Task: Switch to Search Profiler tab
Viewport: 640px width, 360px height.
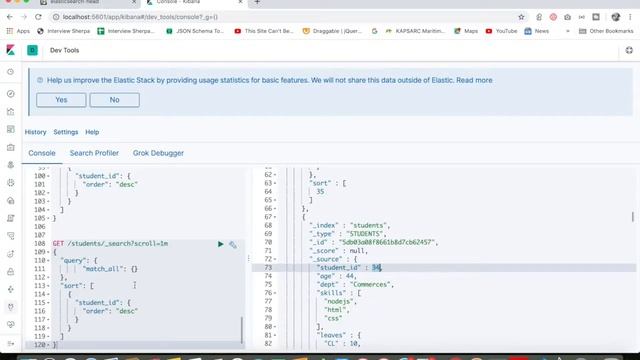Action: click(94, 153)
